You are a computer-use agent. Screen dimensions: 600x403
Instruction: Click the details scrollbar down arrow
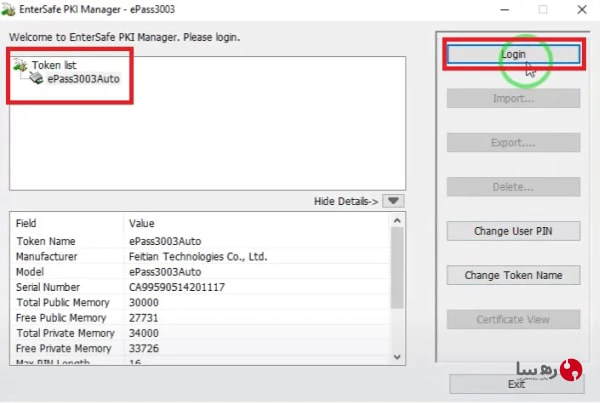[x=397, y=357]
